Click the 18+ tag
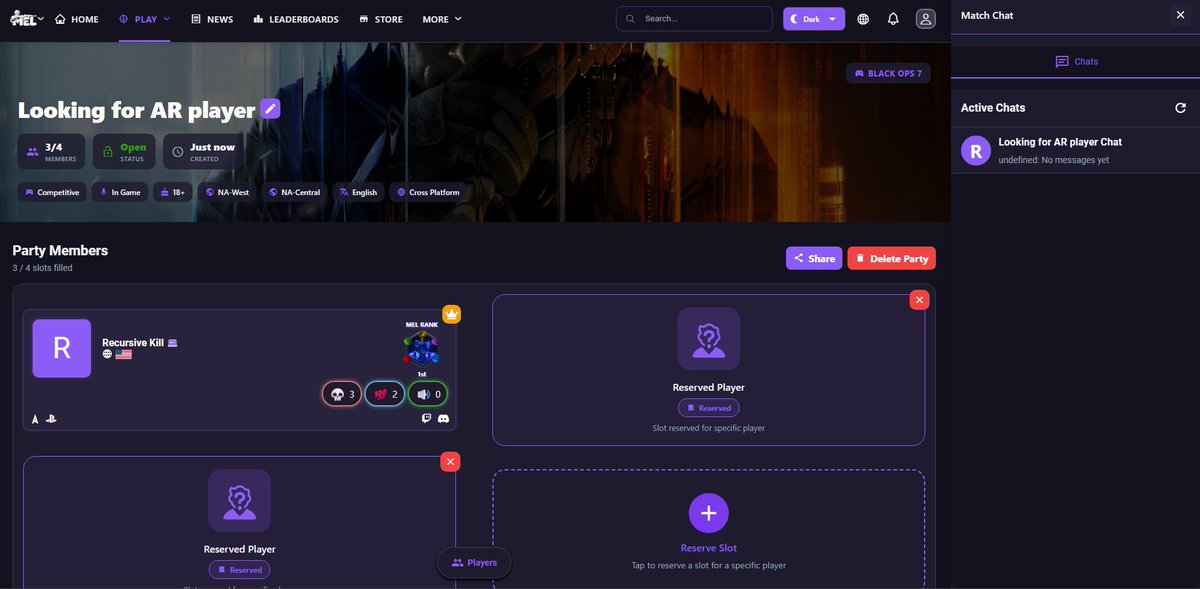 (x=173, y=192)
